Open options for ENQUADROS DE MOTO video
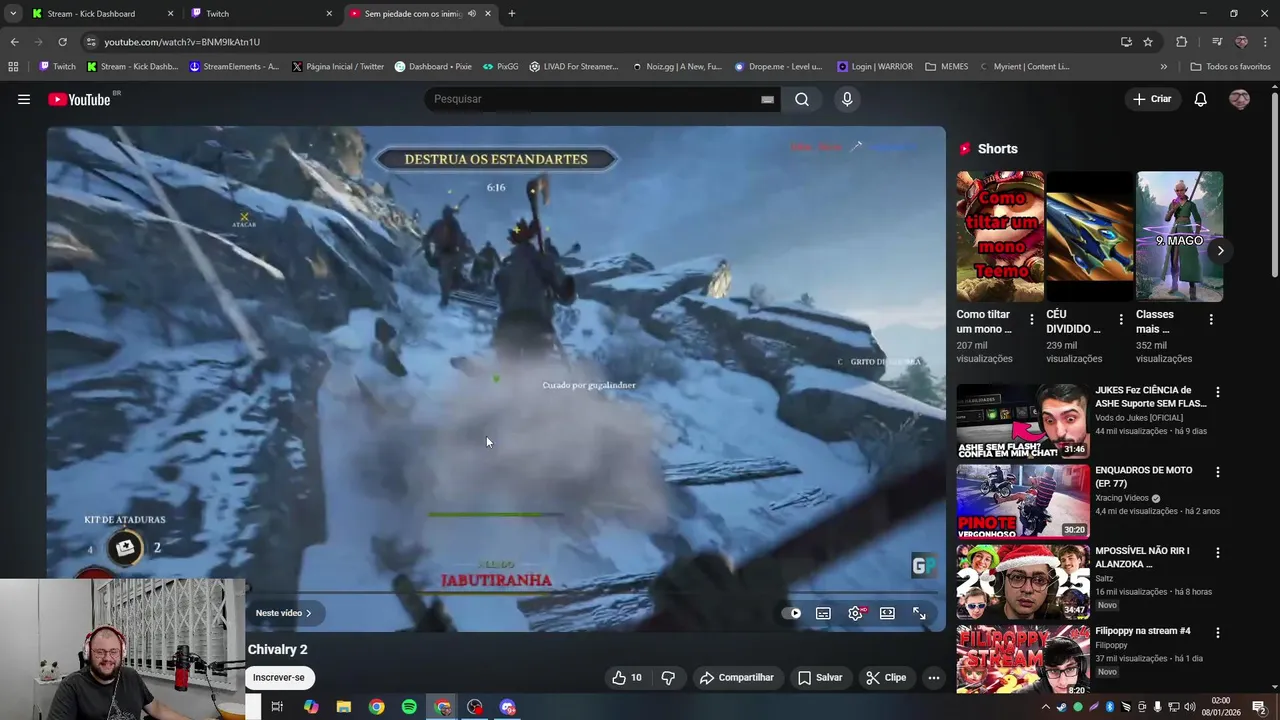This screenshot has width=1280, height=720. [x=1218, y=472]
